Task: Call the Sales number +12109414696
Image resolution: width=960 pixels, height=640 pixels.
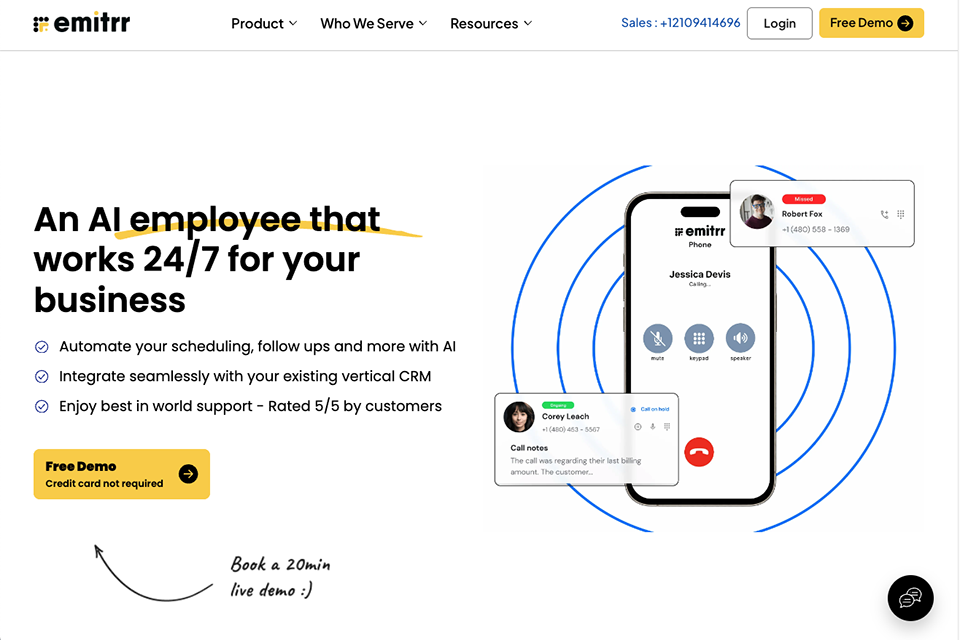Action: [680, 23]
